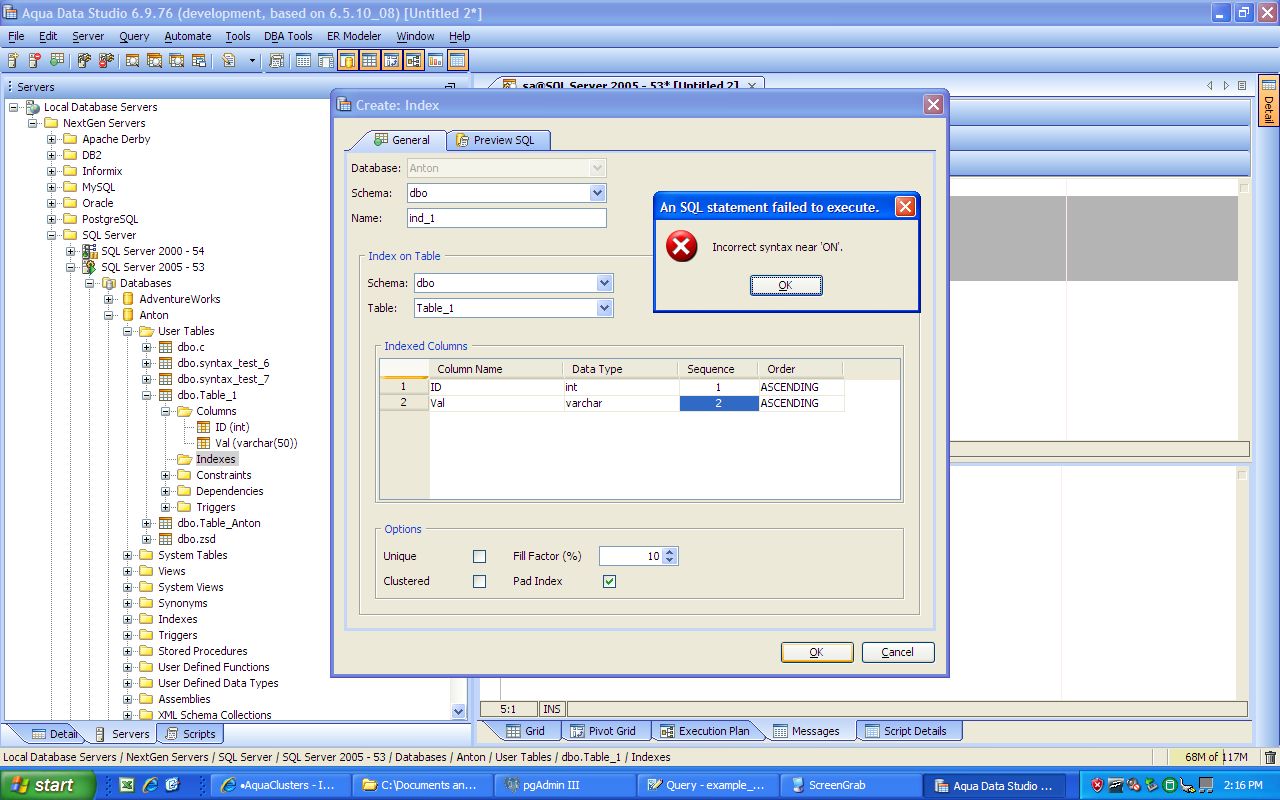This screenshot has width=1280, height=800.
Task: Open the ER Modeler menu
Action: 354,36
